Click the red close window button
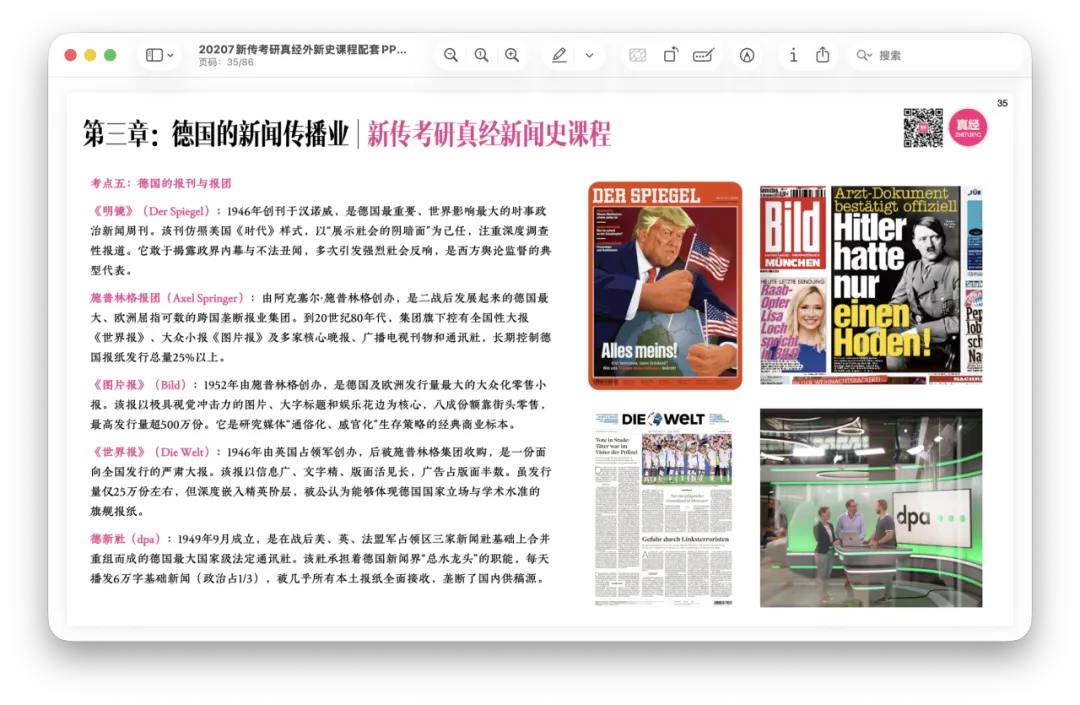This screenshot has height=705, width=1080. pyautogui.click(x=70, y=55)
